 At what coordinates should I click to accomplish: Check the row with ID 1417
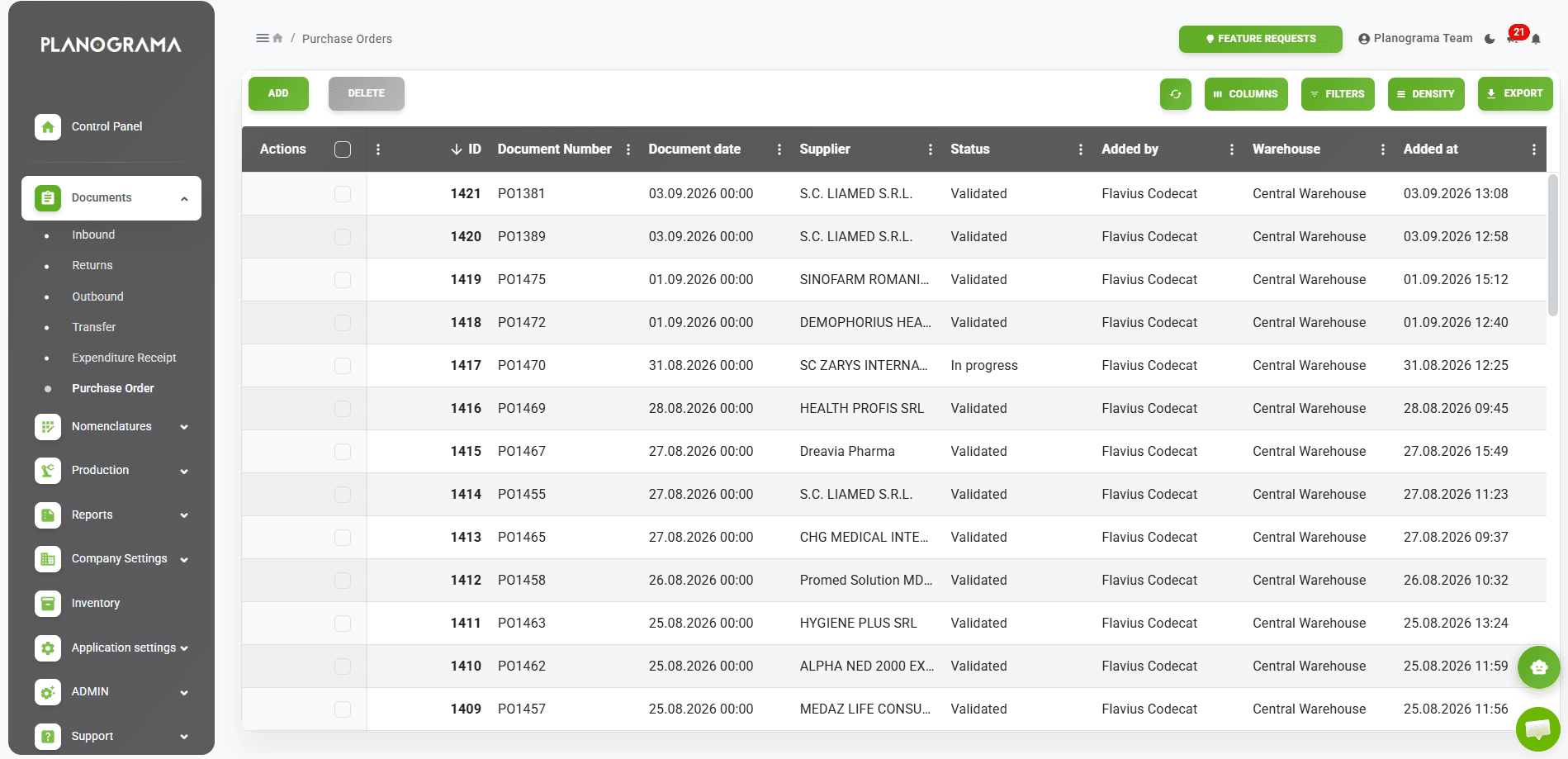[x=343, y=366]
